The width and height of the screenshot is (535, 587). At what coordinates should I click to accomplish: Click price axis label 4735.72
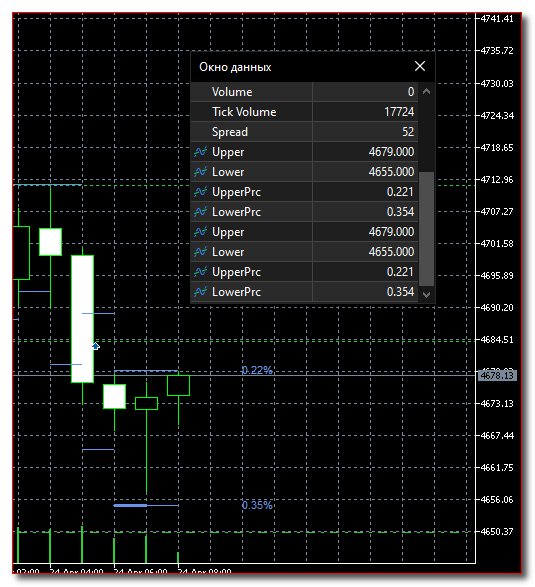497,51
